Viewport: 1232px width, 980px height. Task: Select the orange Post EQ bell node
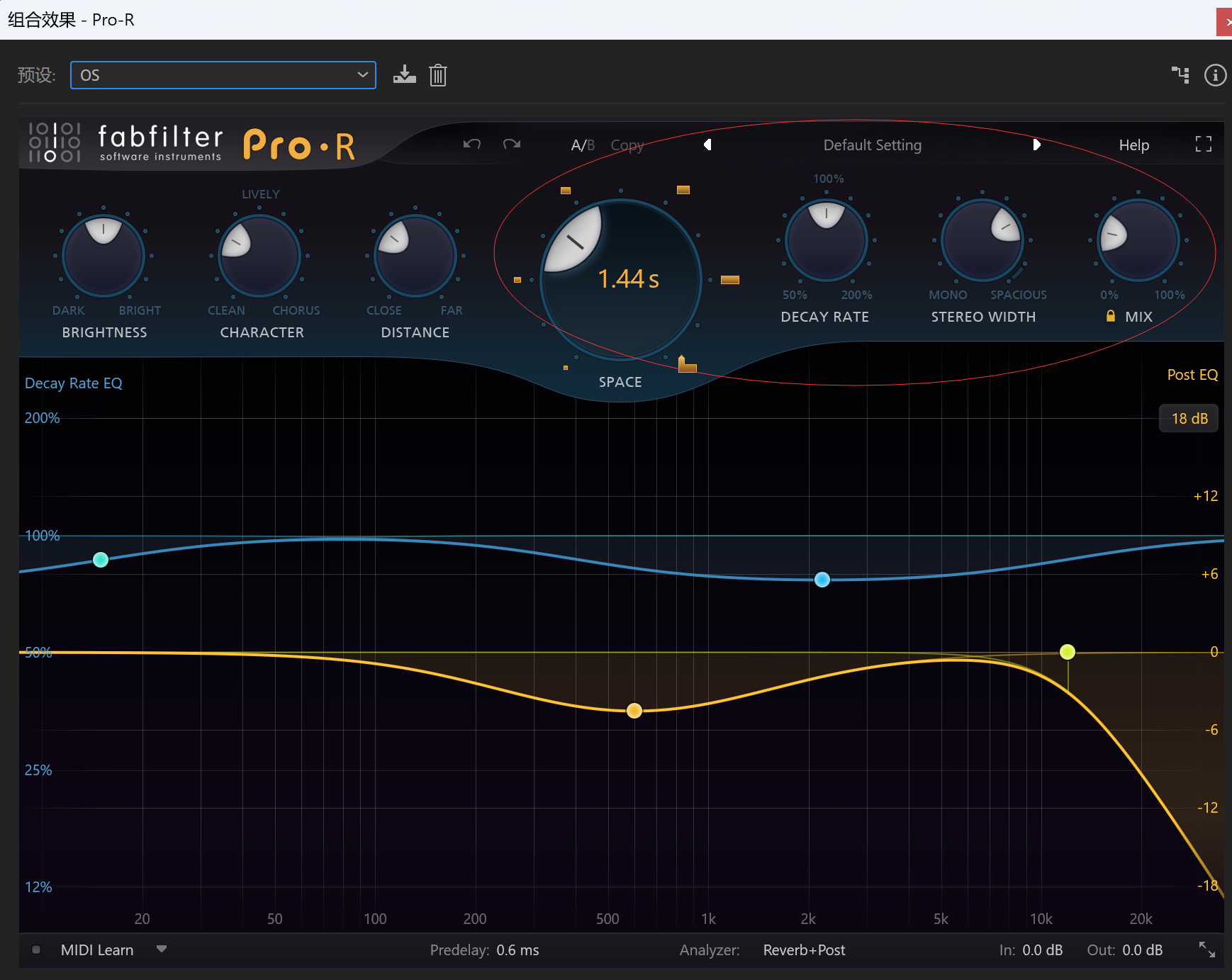tap(634, 711)
